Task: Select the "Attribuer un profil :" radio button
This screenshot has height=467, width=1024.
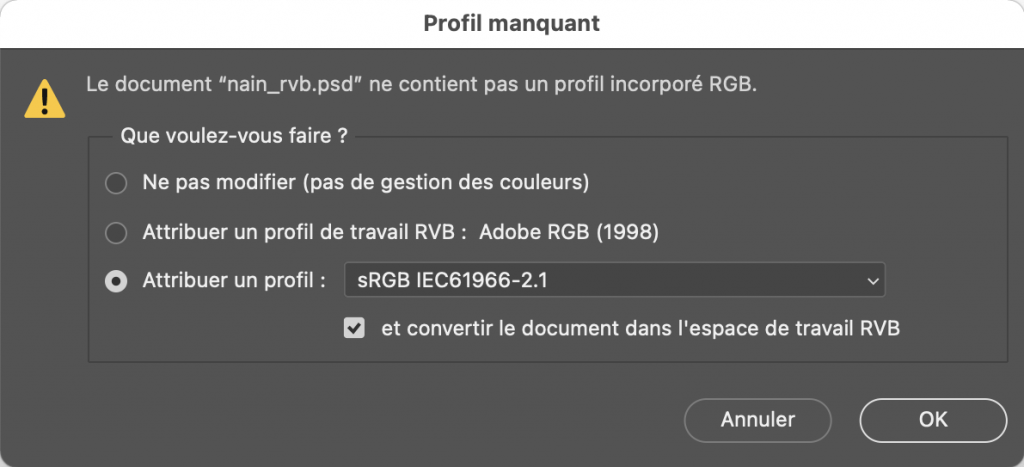Action: pos(117,282)
